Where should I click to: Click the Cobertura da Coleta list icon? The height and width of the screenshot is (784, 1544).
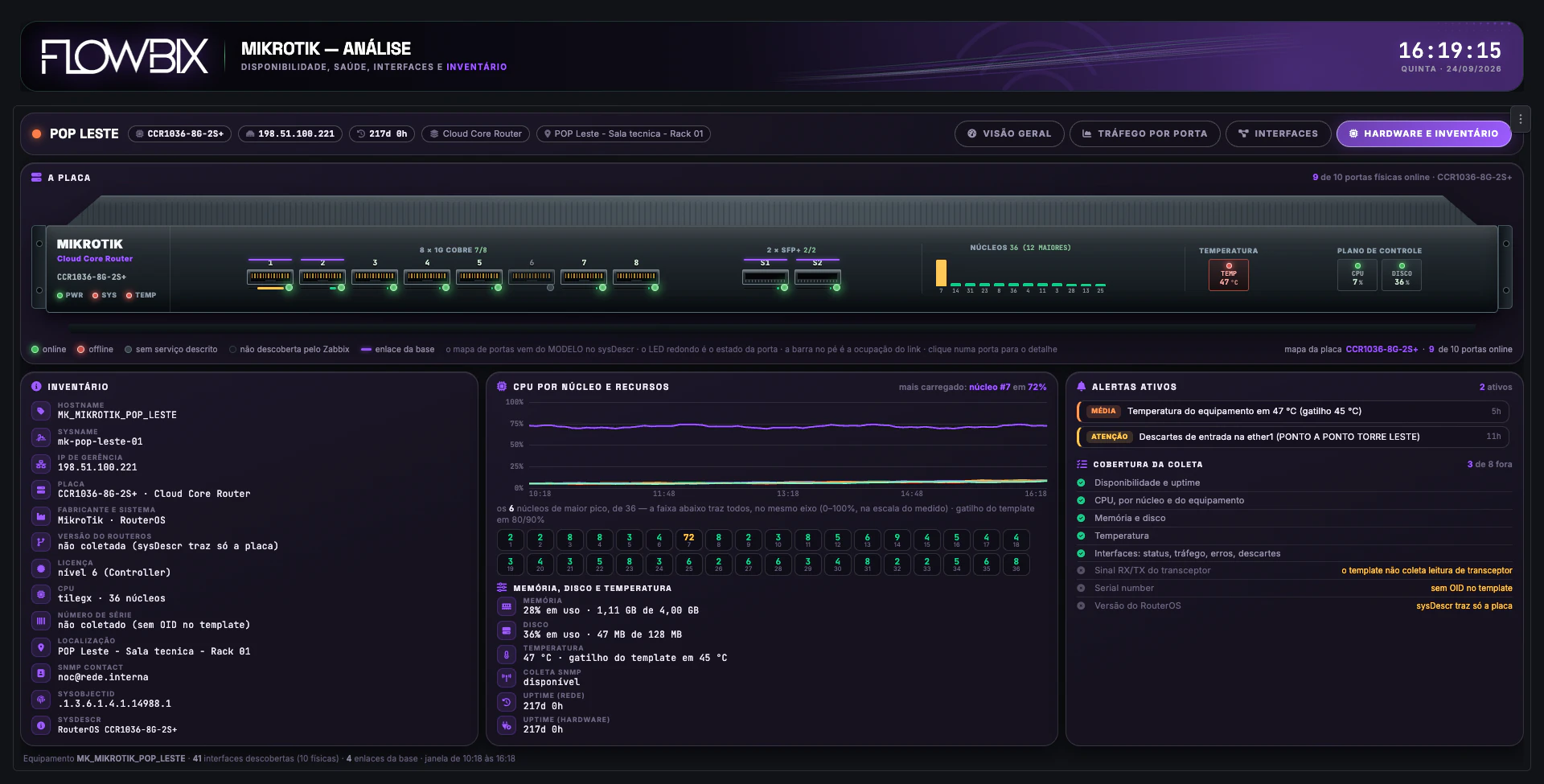tap(1082, 464)
